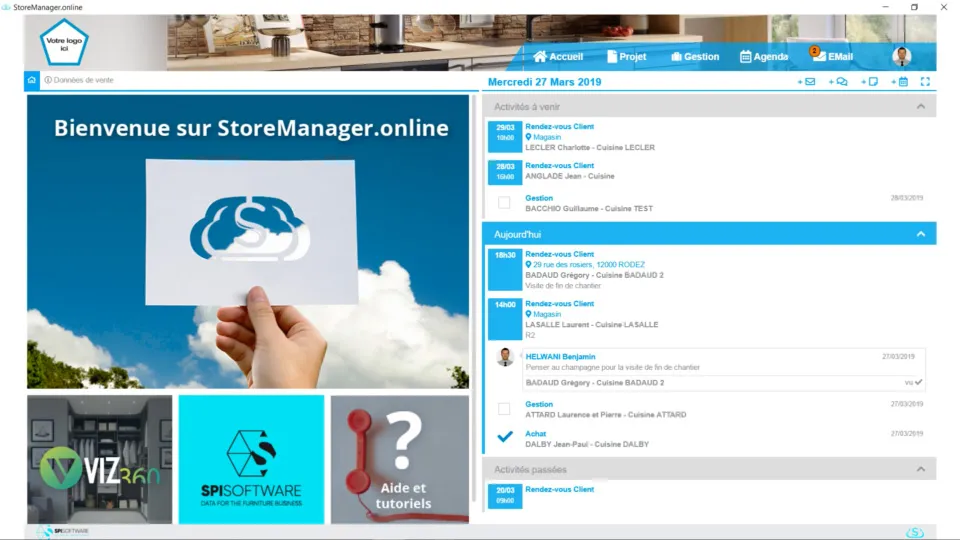
Task: Click Magasin location under LASALLE appointment
Action: (543, 314)
